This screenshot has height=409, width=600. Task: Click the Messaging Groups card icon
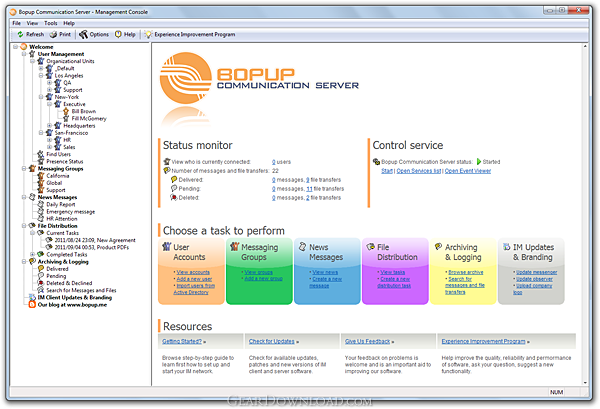pos(234,247)
